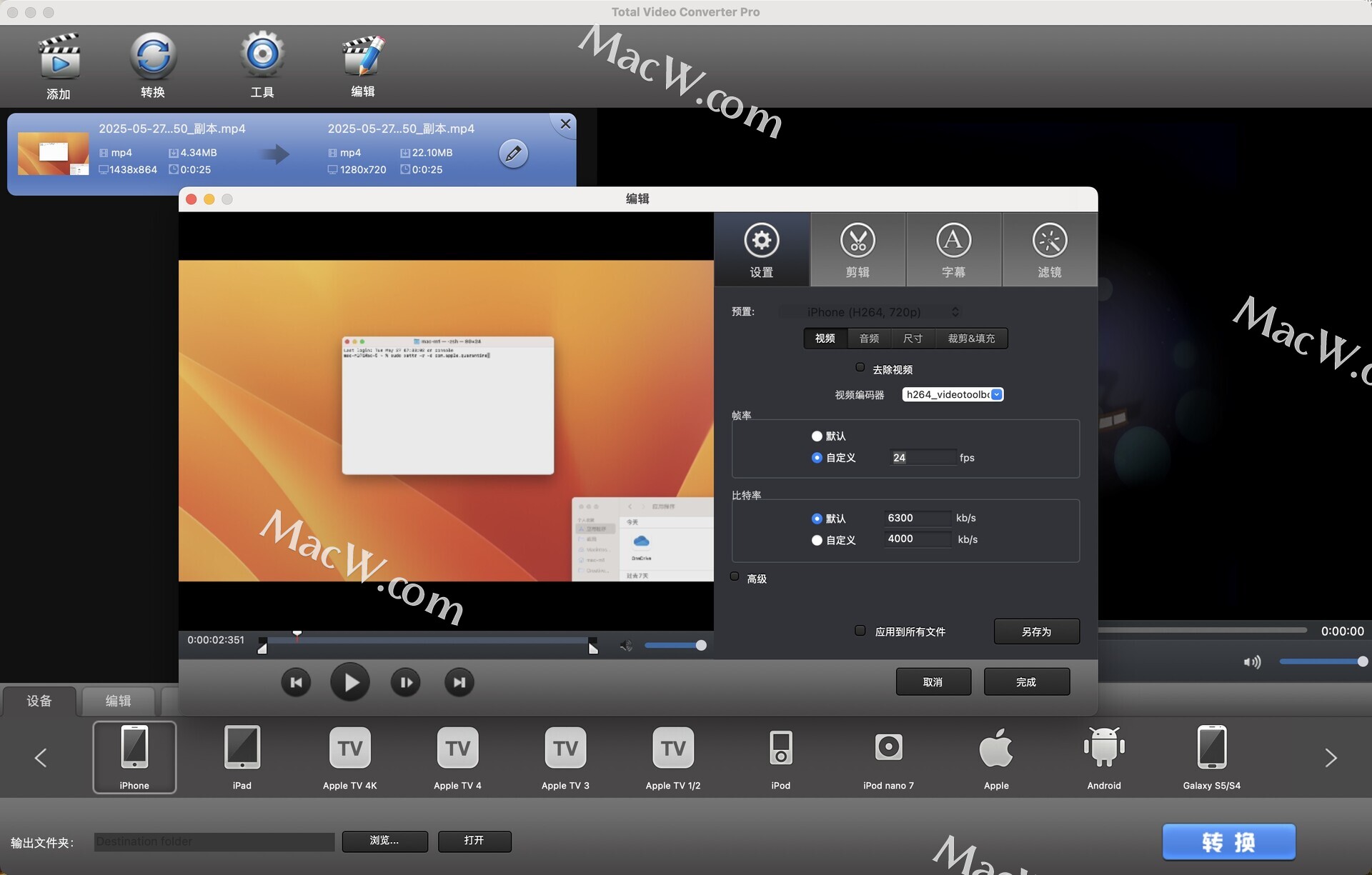Click the fps input field showing 24
1372x875 pixels.
point(923,458)
